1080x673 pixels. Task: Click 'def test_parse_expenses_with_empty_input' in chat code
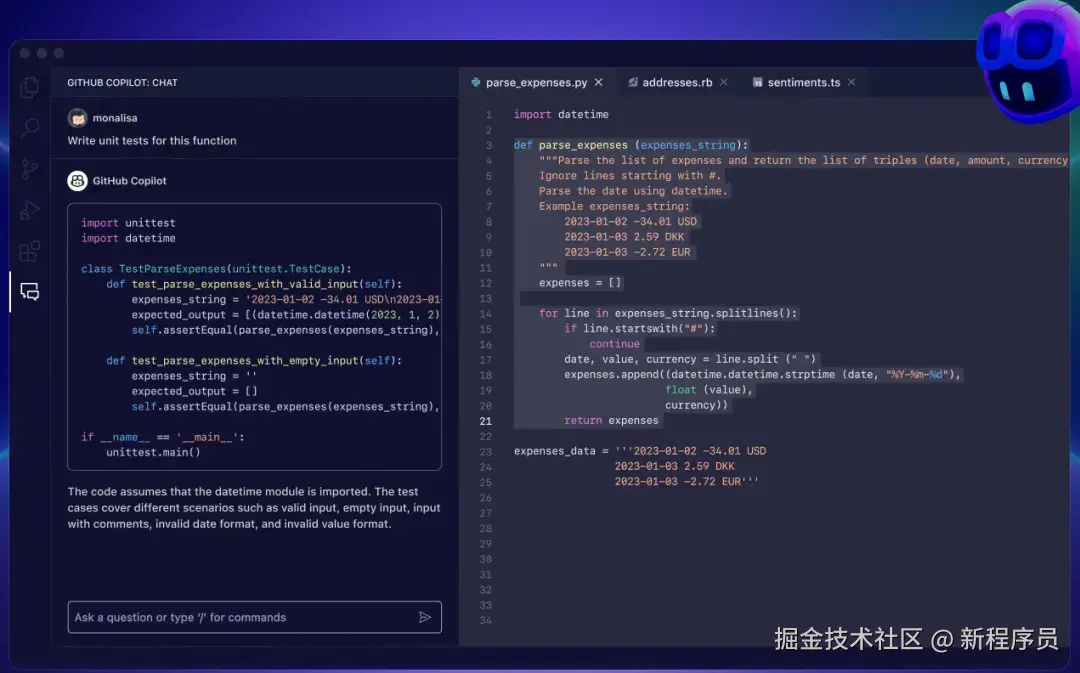point(254,360)
